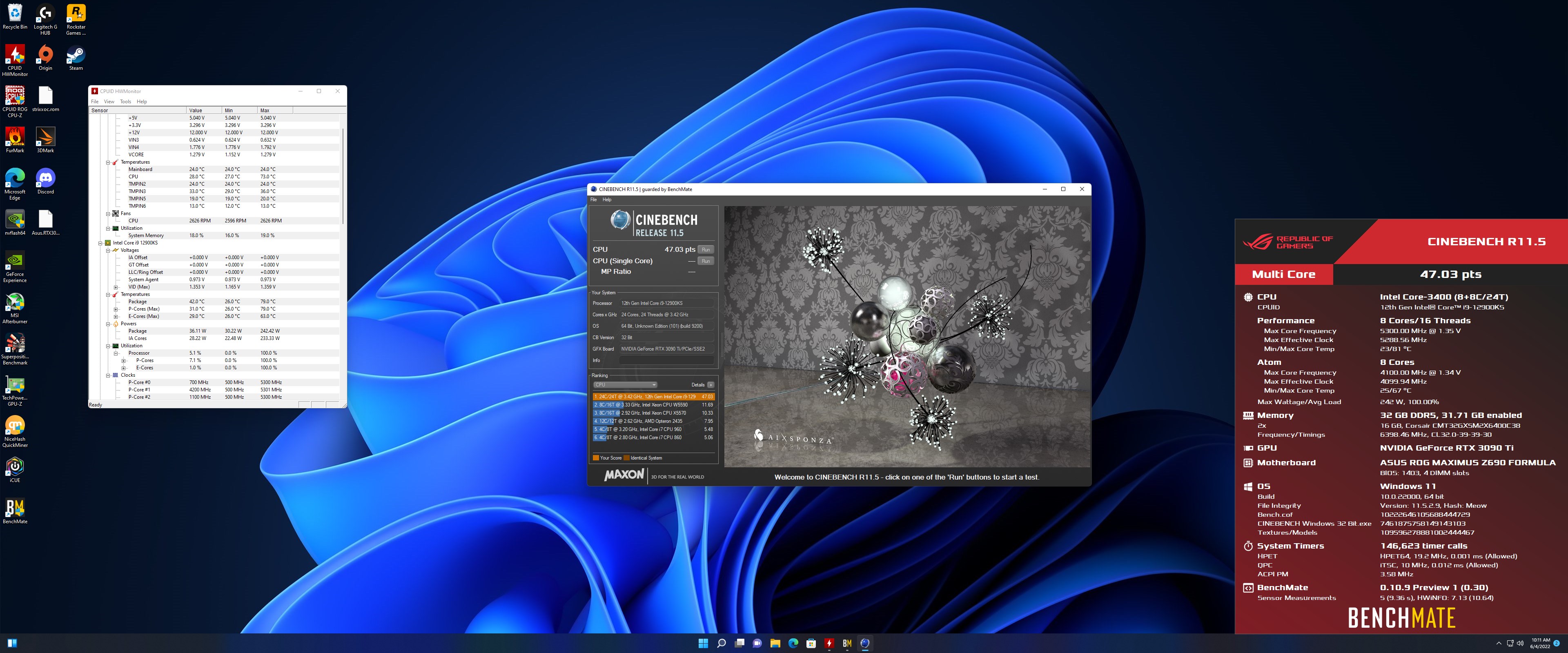Screen dimensions: 1568x653
Task: Open the HWMonitor Tools menu
Action: tap(125, 102)
